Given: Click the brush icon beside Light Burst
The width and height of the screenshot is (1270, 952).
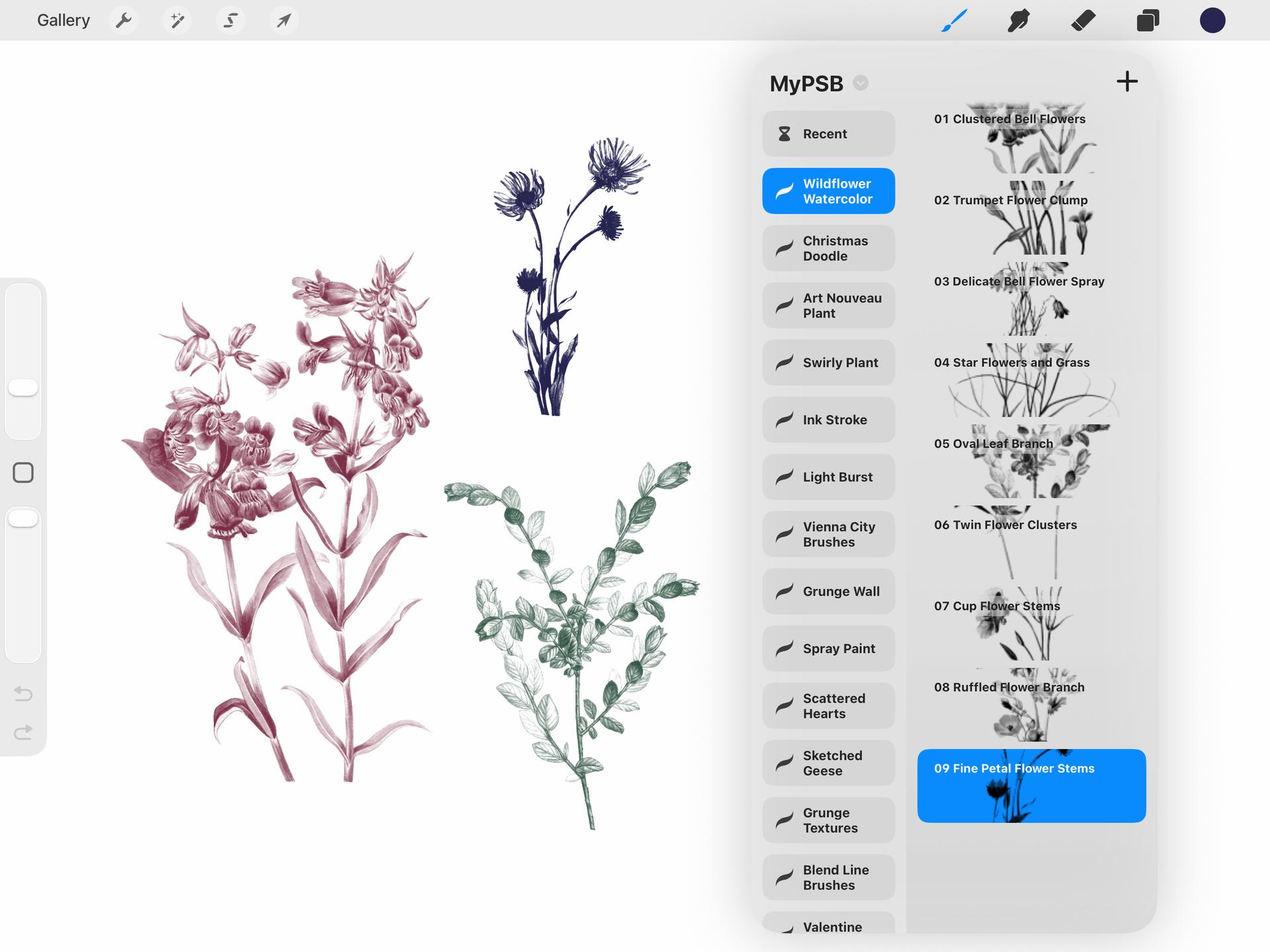Looking at the screenshot, I should (x=784, y=477).
